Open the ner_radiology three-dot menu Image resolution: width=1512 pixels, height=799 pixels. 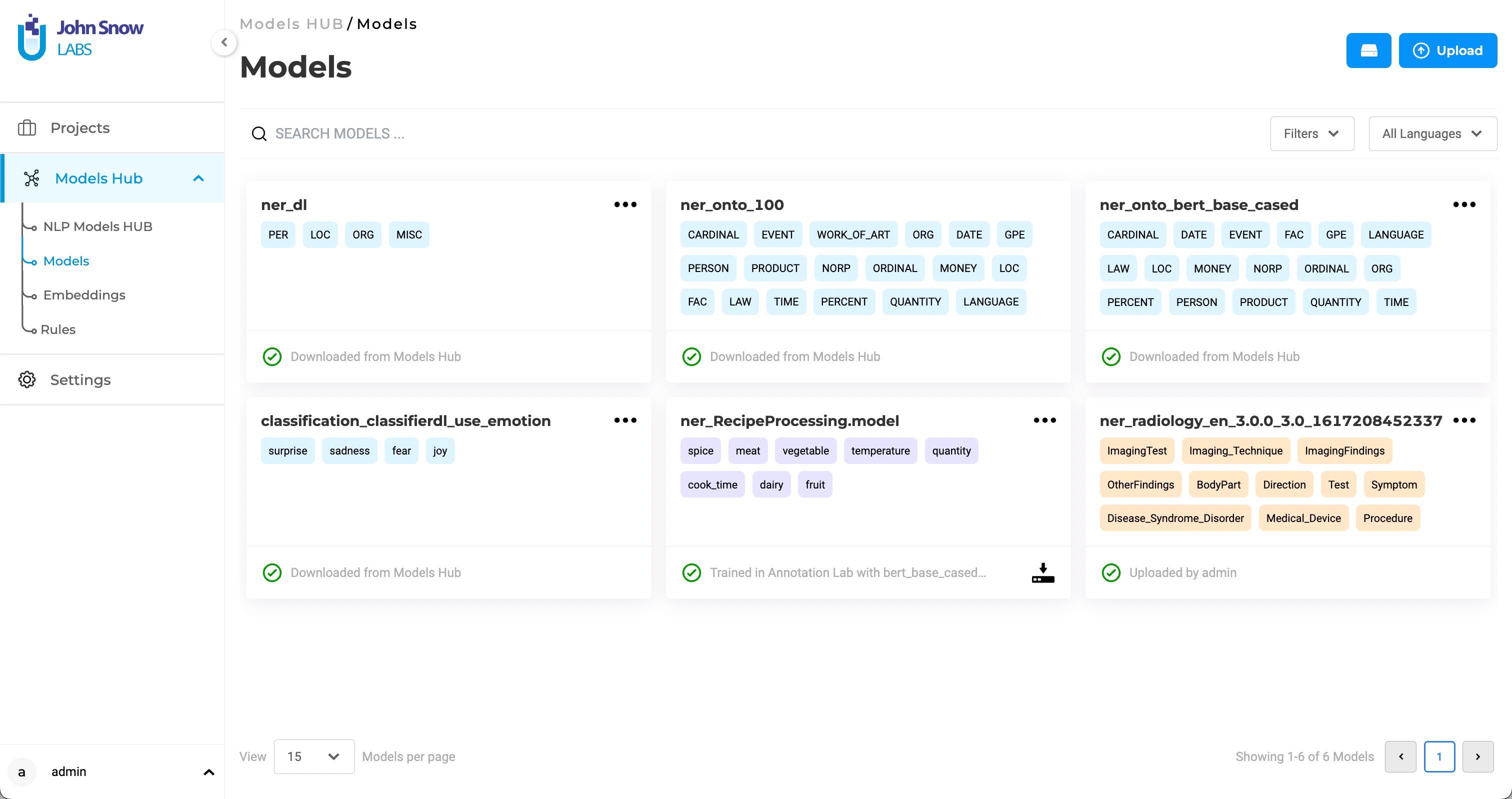1464,420
